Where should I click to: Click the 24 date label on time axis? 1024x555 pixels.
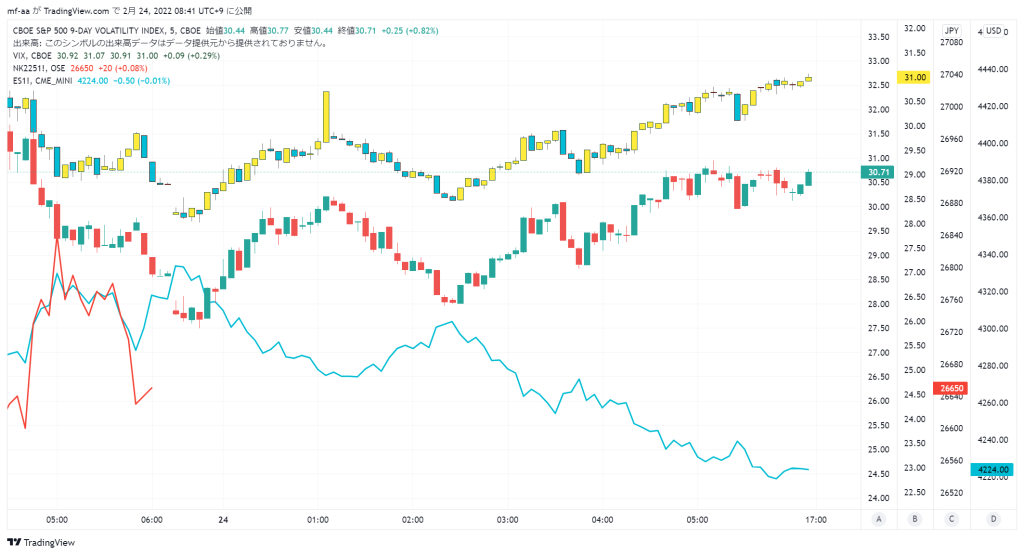223,520
